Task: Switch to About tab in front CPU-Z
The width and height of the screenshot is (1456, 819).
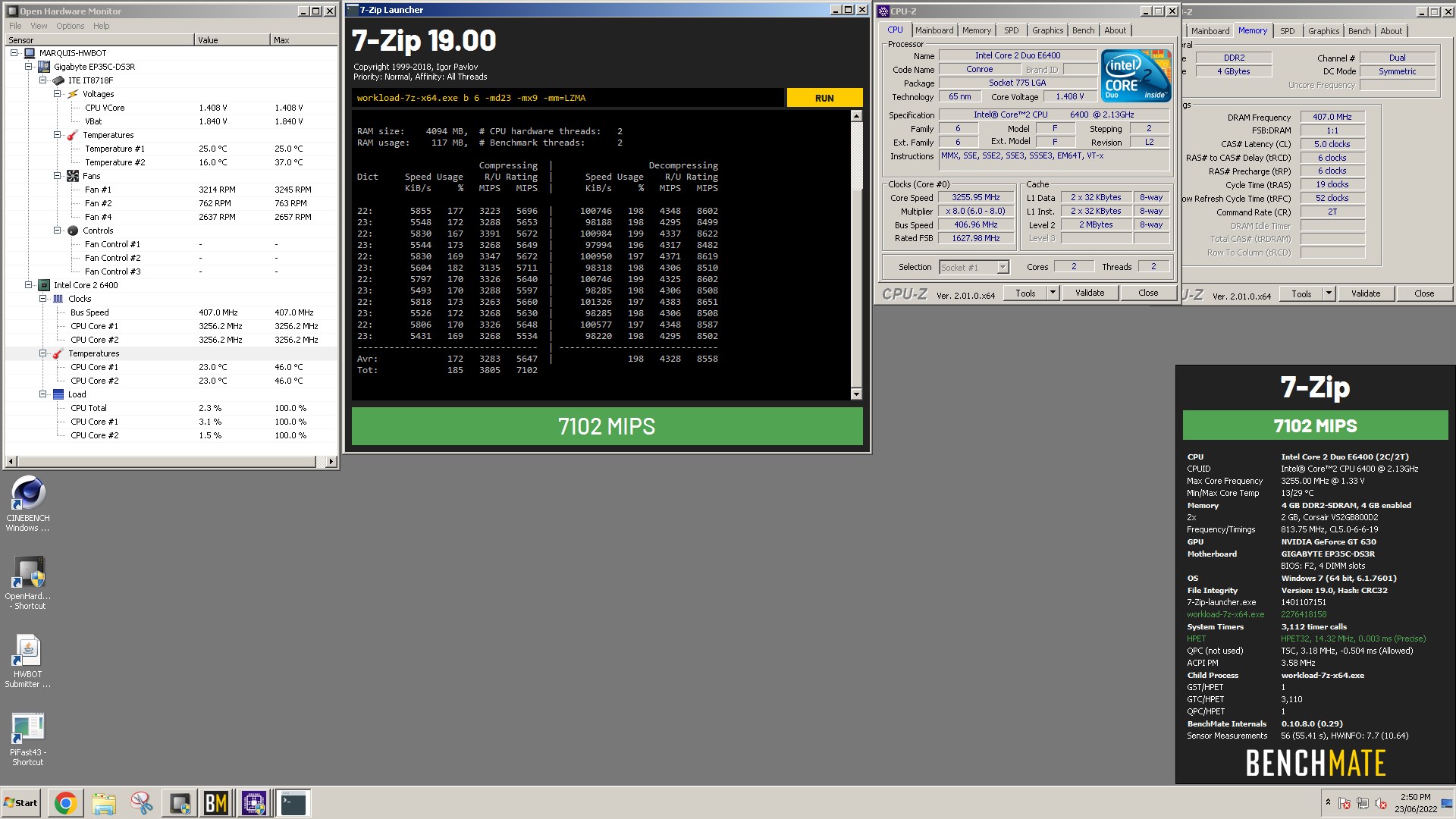Action: (x=1115, y=30)
